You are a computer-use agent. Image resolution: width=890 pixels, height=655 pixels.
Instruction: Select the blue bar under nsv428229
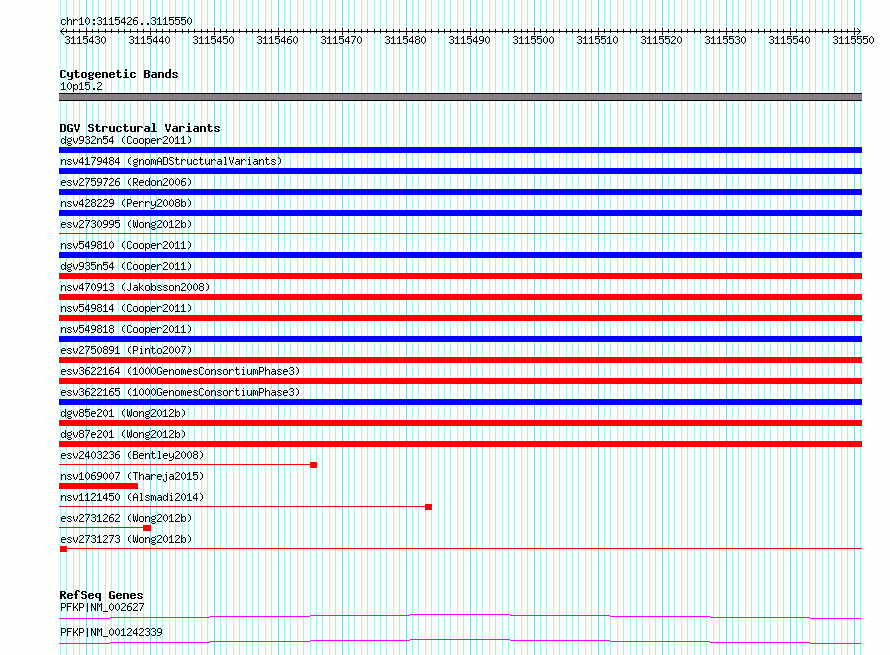pyautogui.click(x=460, y=213)
